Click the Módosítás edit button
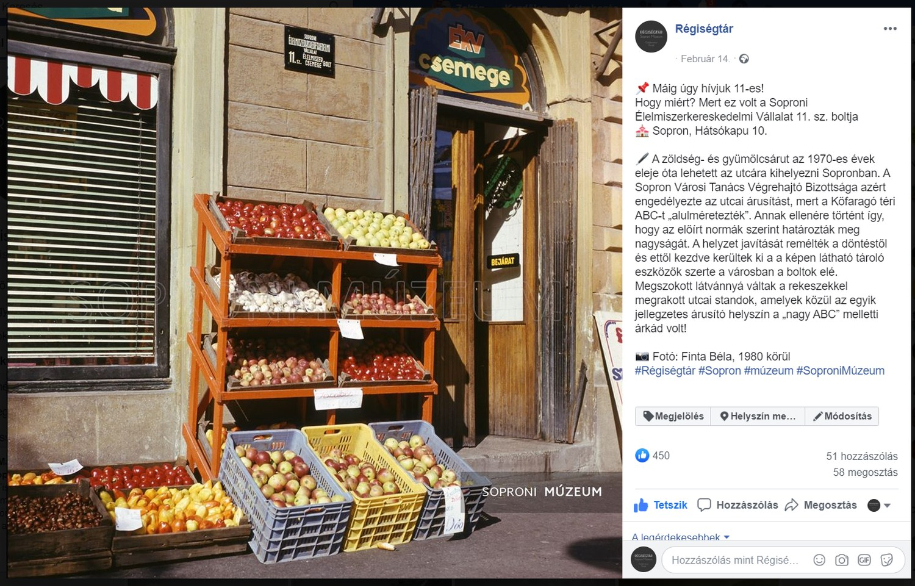 click(841, 416)
